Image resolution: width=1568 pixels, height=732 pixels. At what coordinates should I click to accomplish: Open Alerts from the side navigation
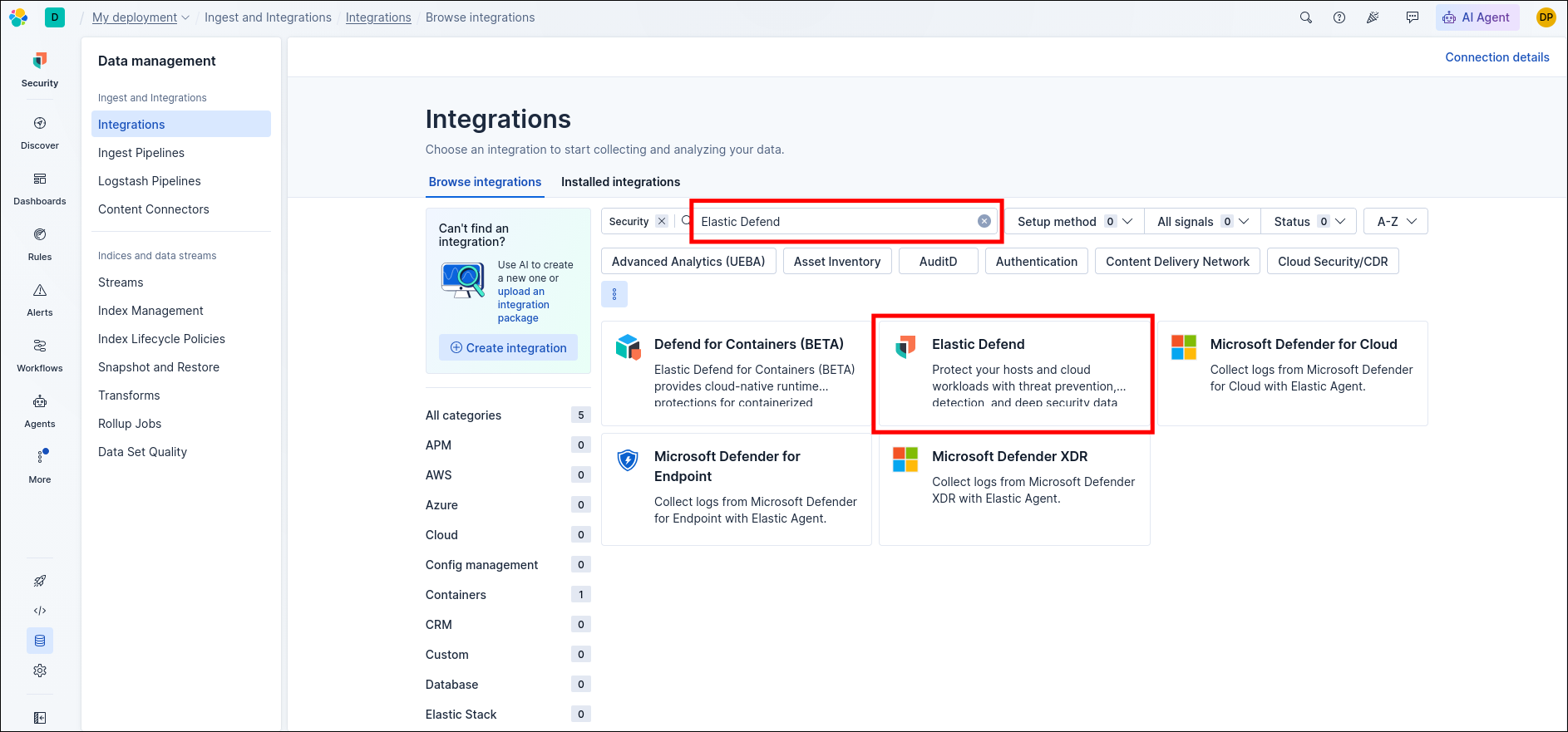pos(40,300)
